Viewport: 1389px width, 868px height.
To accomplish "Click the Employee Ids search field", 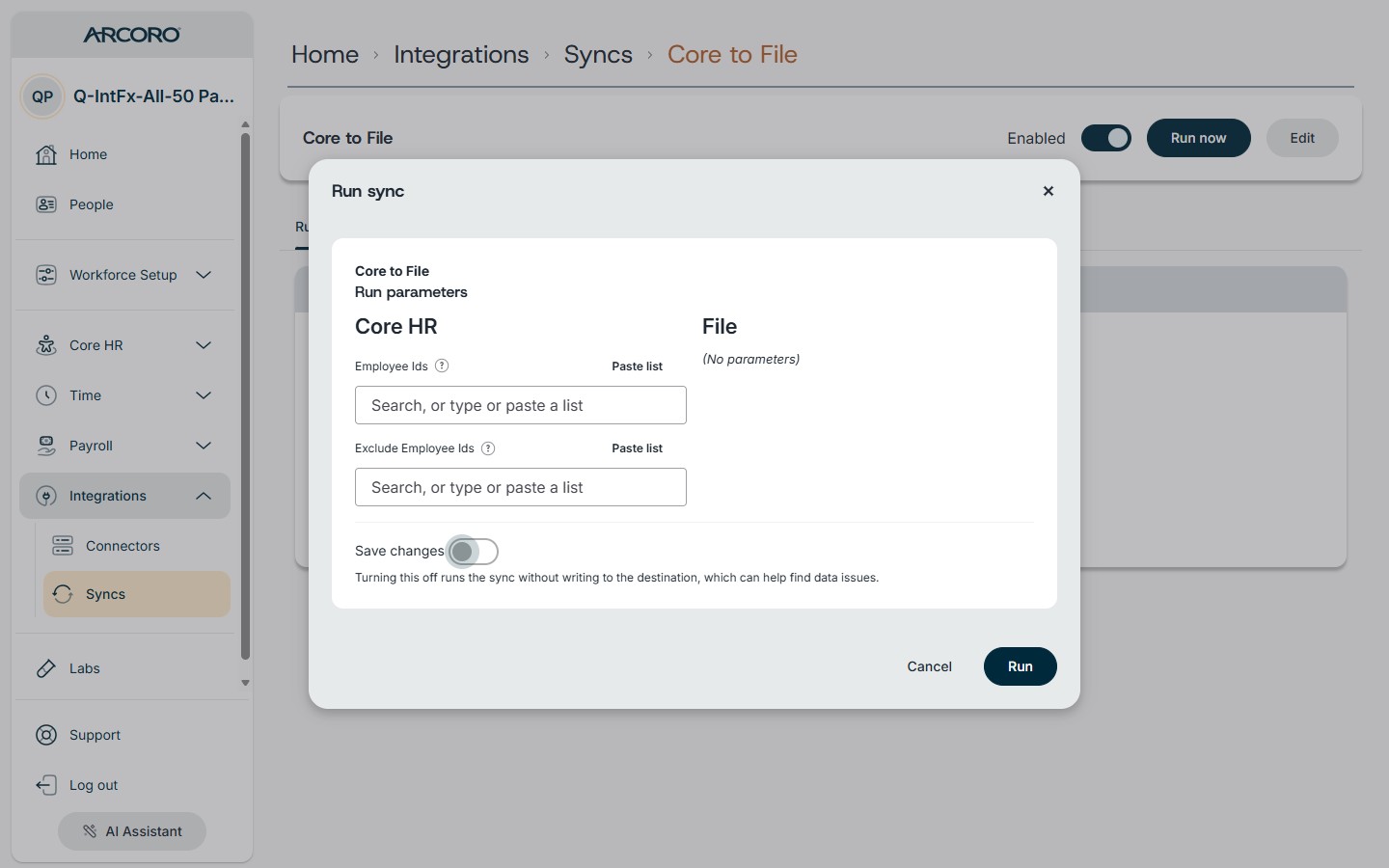I will (521, 405).
